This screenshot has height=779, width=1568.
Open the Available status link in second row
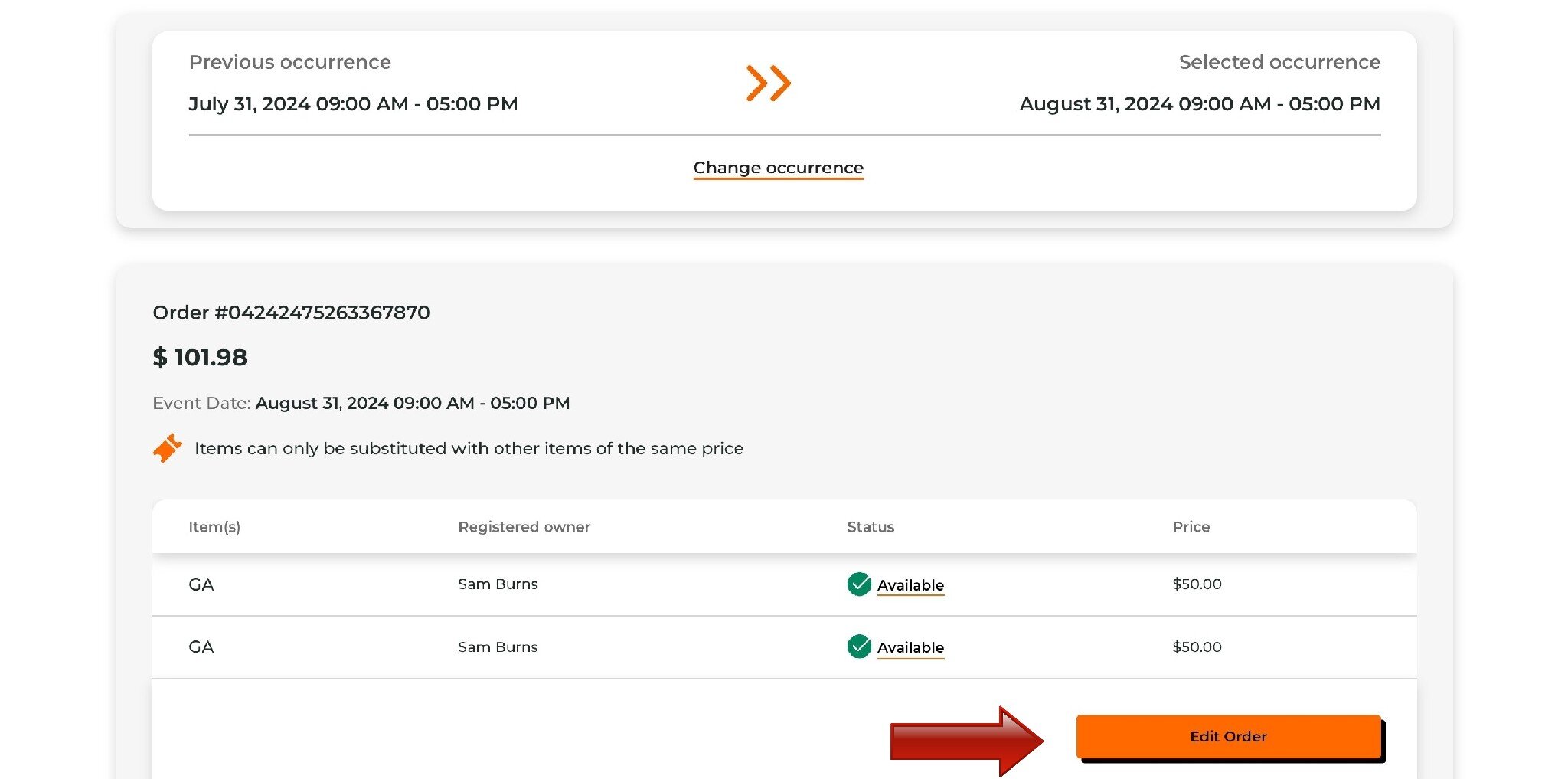pyautogui.click(x=910, y=647)
